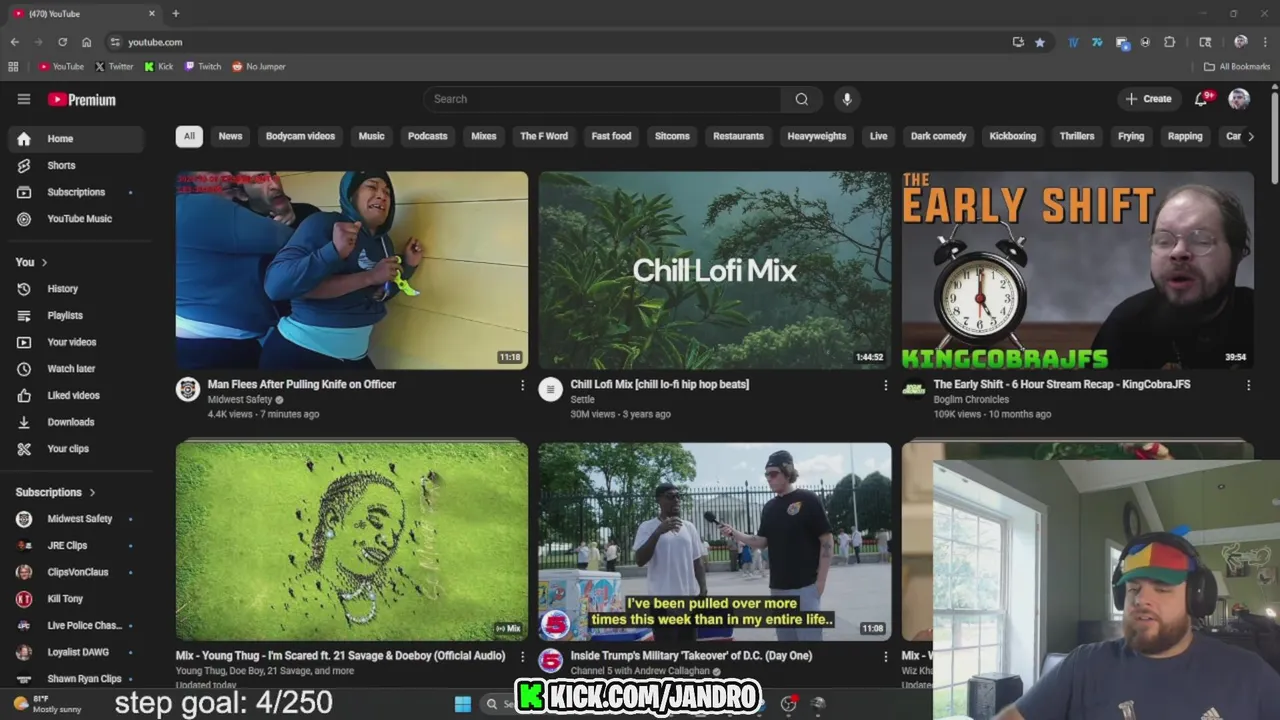The width and height of the screenshot is (1280, 720).
Task: Open options menu for Chill Lofi Mix video
Action: [885, 385]
